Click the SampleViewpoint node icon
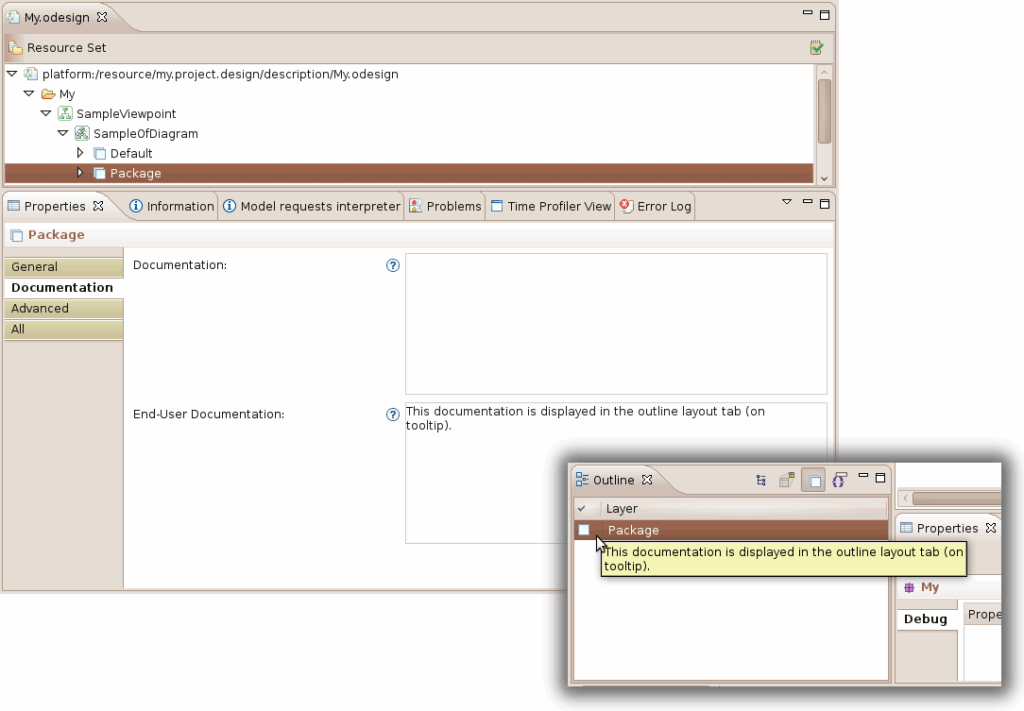This screenshot has height=711, width=1024. point(65,114)
